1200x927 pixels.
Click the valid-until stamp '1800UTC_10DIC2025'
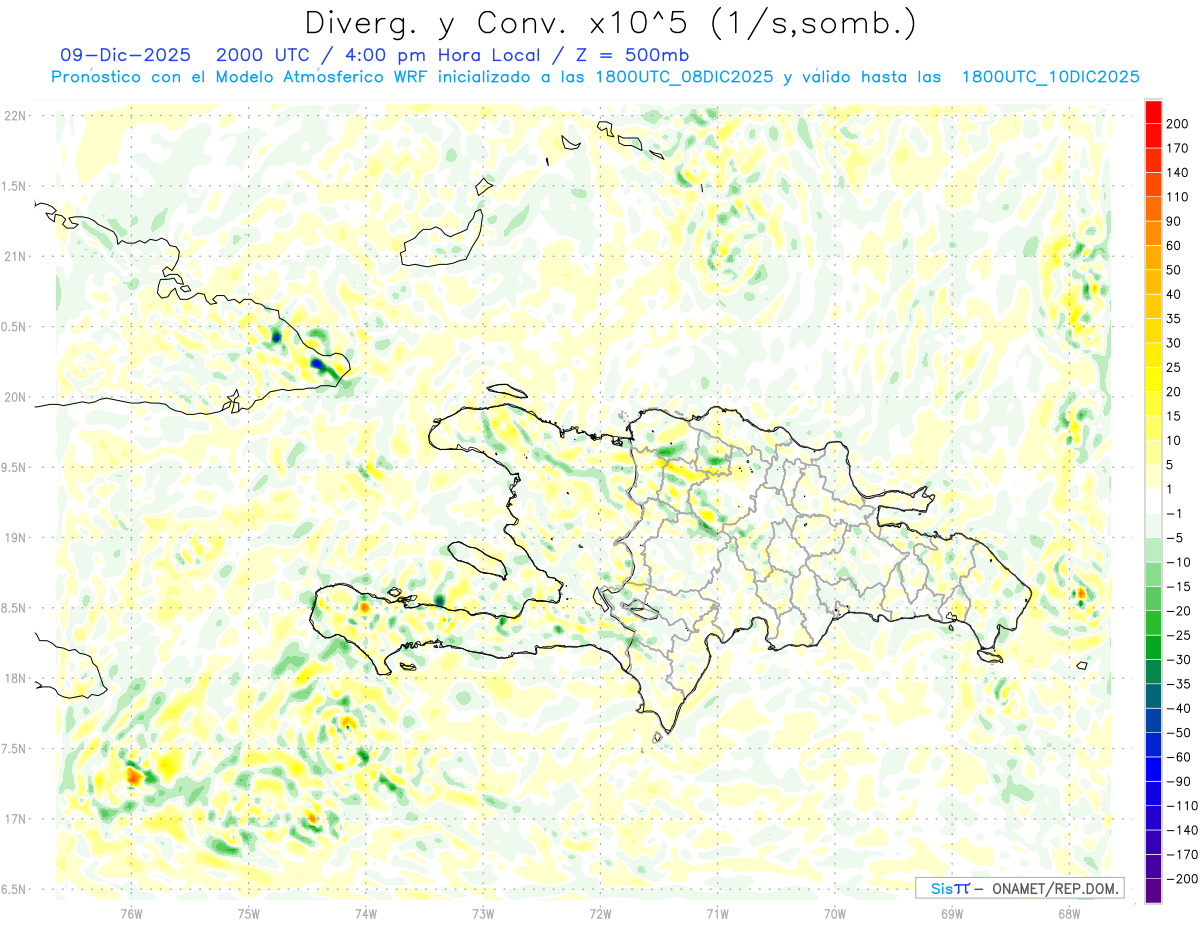[x=1051, y=77]
